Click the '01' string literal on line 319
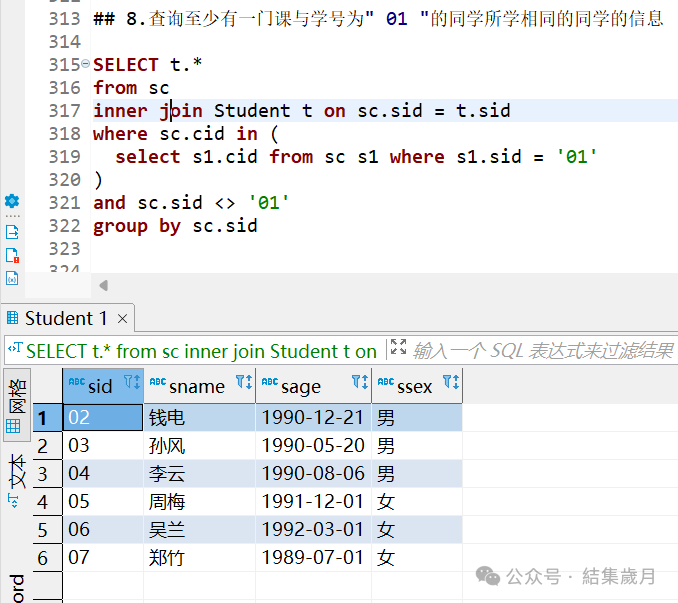Image resolution: width=678 pixels, height=603 pixels. pos(577,156)
